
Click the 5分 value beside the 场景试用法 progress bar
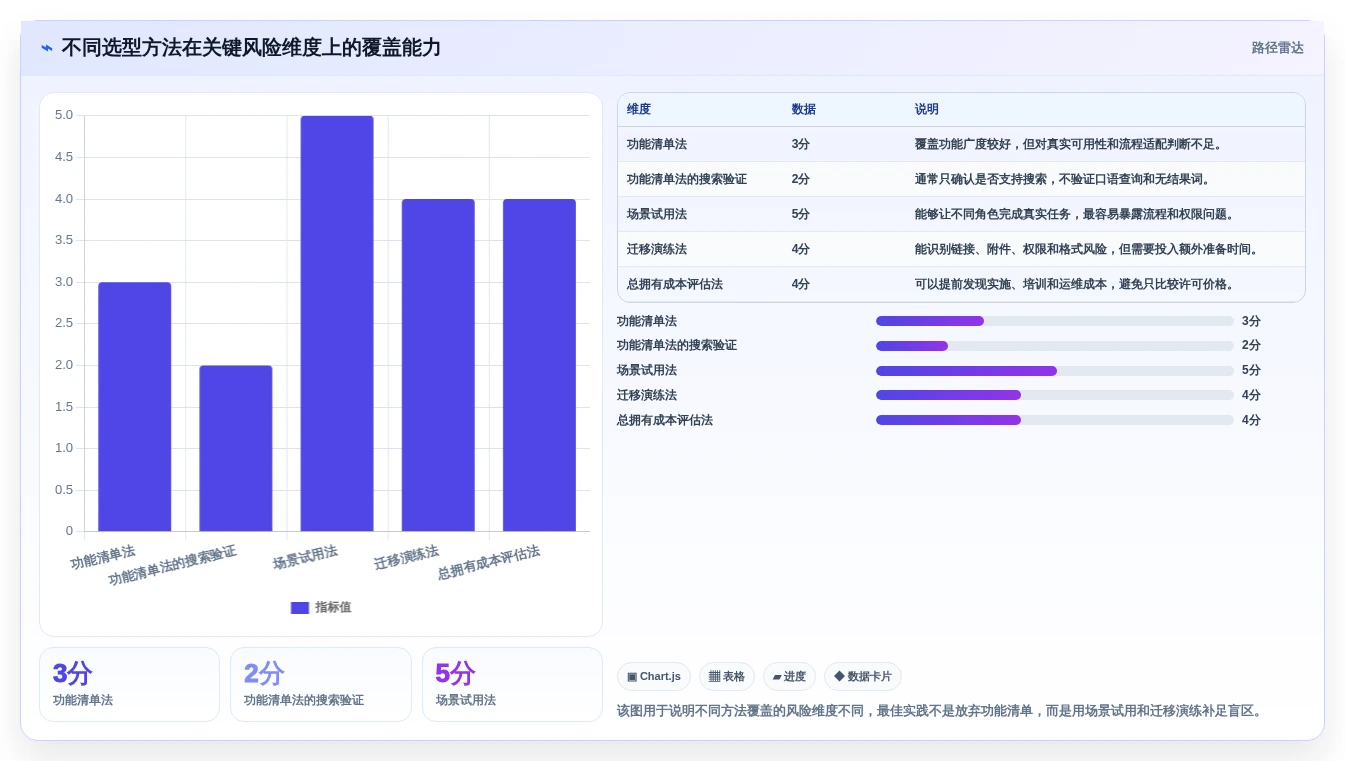click(x=1251, y=371)
